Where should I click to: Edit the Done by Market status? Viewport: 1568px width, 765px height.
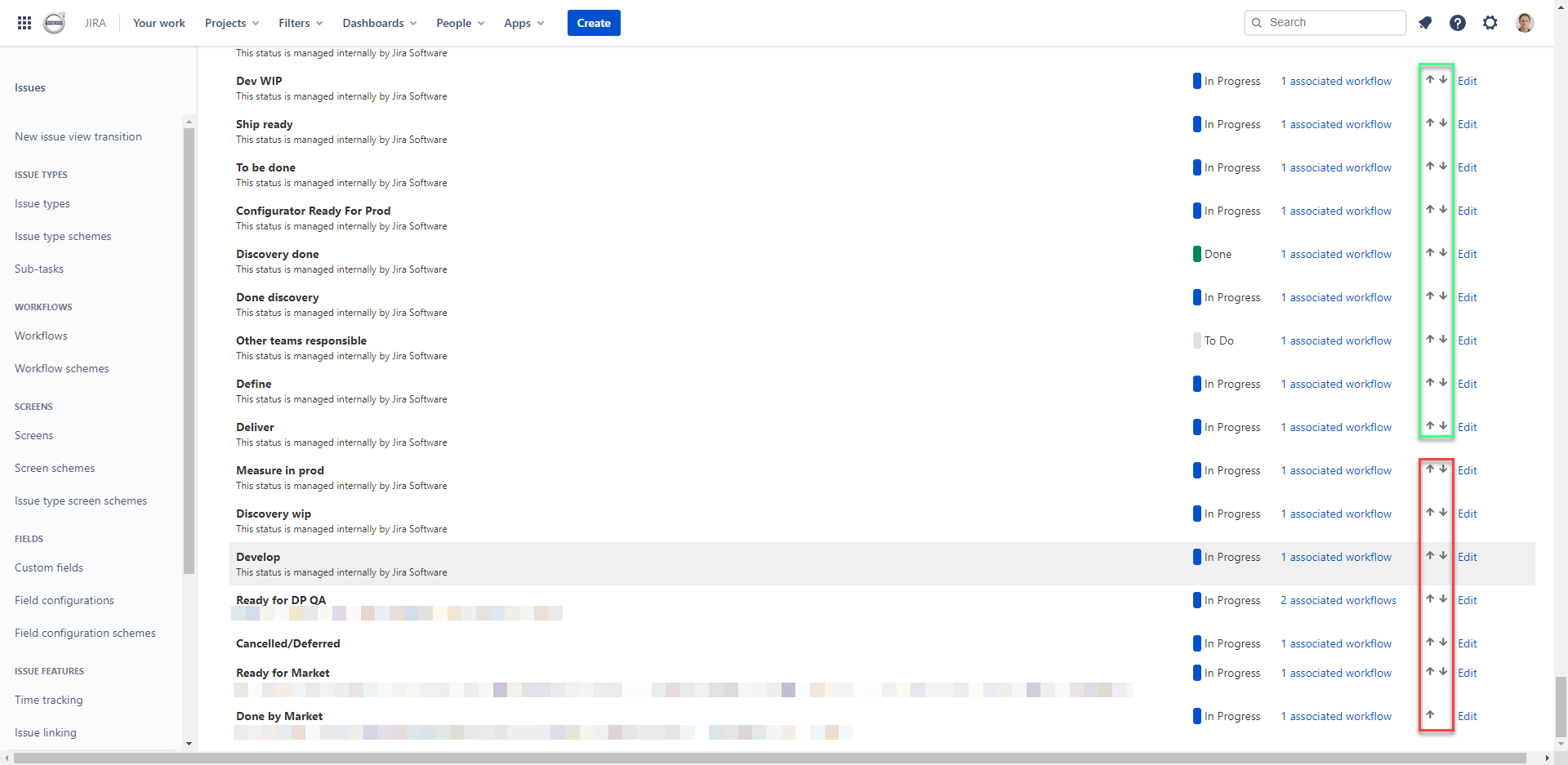1468,716
